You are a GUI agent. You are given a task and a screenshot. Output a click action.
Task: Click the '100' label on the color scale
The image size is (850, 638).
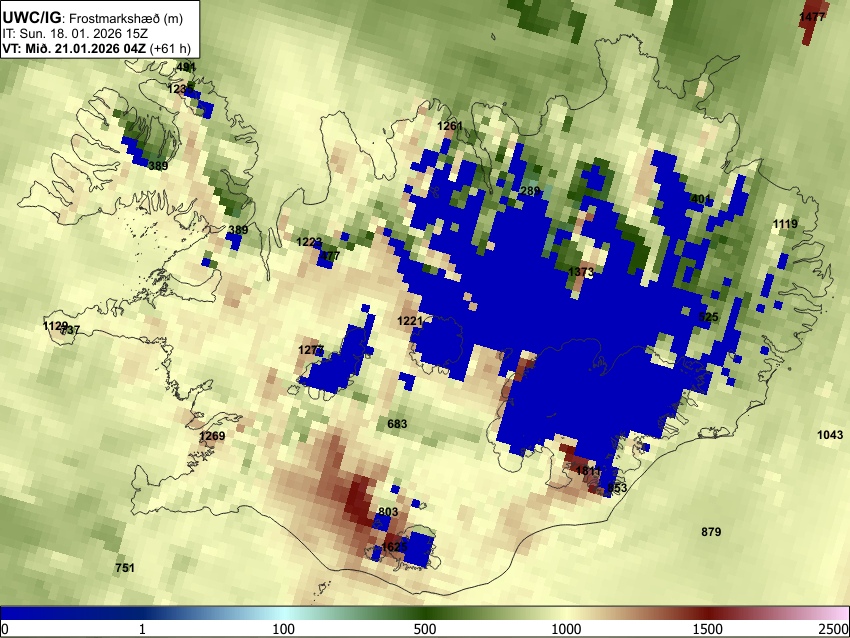[283, 629]
